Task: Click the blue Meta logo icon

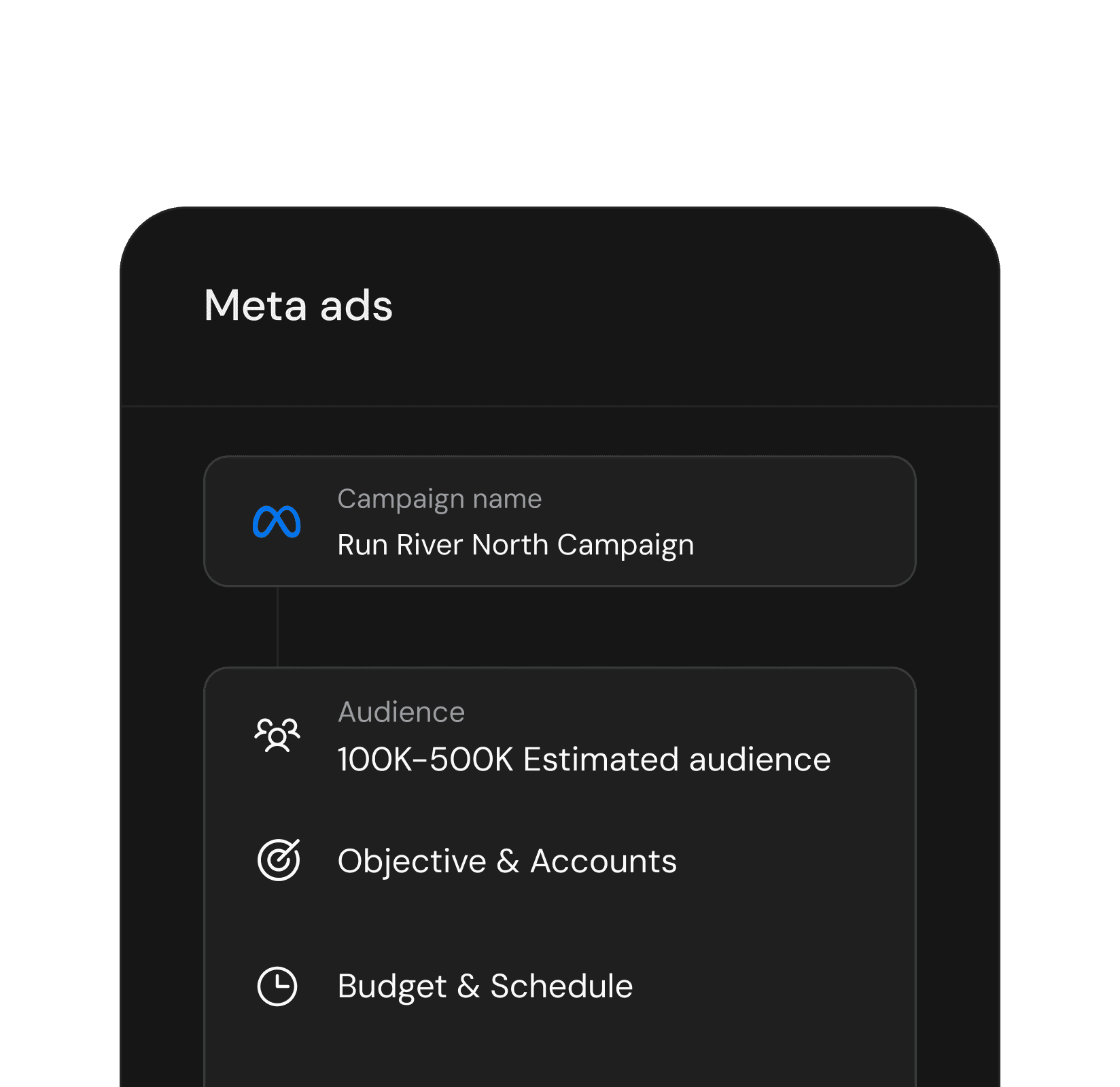Action: click(x=277, y=522)
